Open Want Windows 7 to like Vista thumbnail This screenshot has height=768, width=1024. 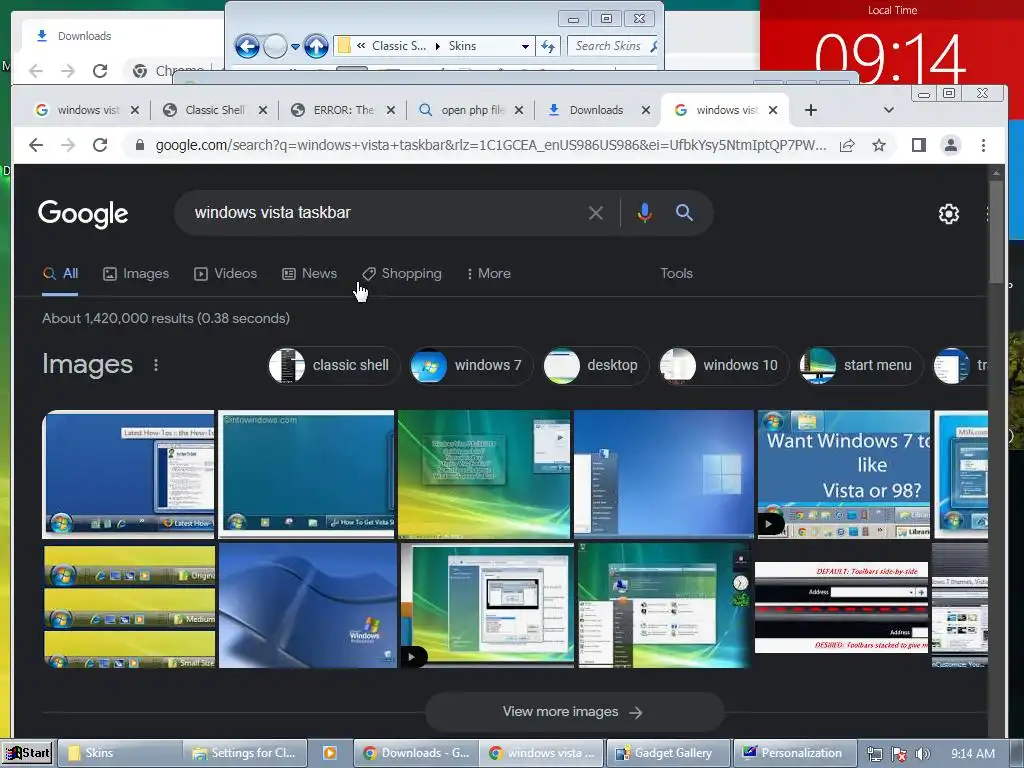pos(844,474)
